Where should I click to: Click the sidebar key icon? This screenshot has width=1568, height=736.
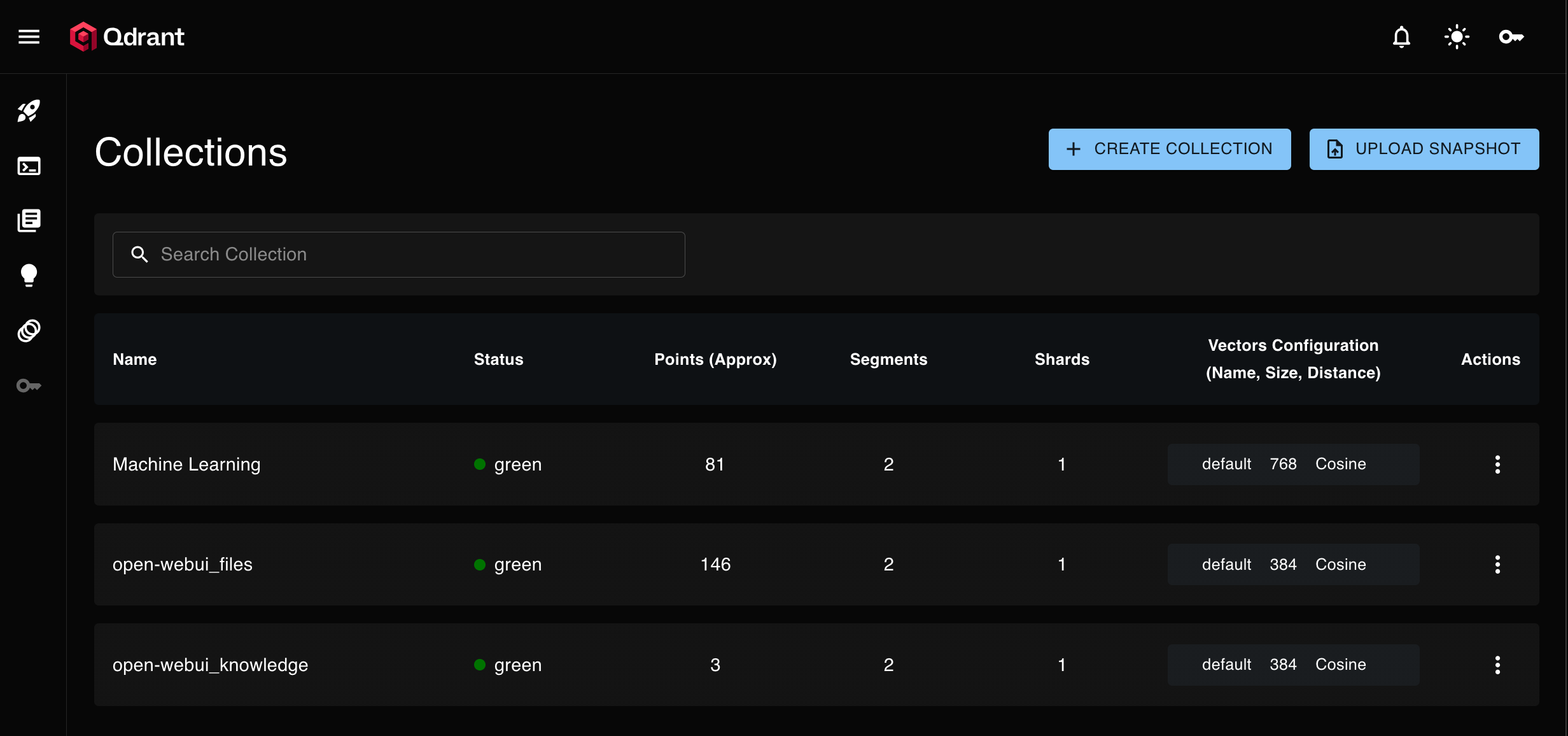click(29, 386)
